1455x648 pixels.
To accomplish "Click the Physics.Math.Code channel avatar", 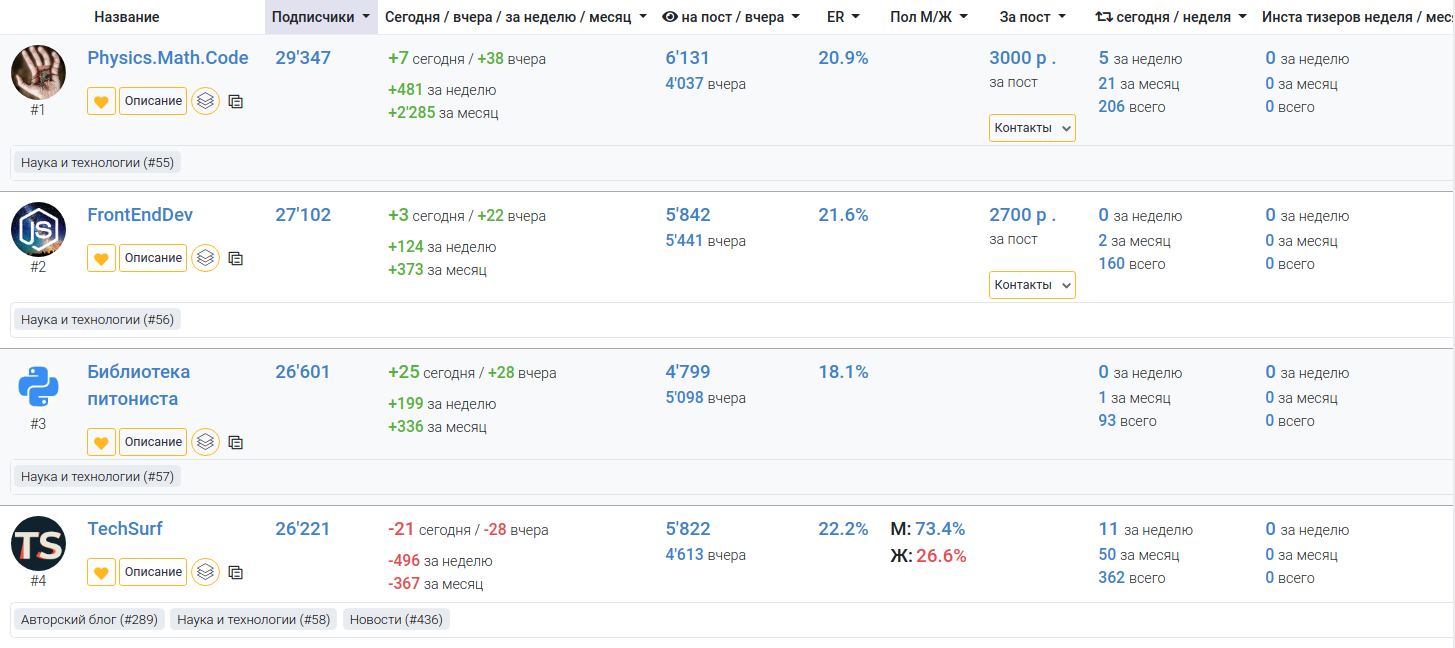I will 38,72.
